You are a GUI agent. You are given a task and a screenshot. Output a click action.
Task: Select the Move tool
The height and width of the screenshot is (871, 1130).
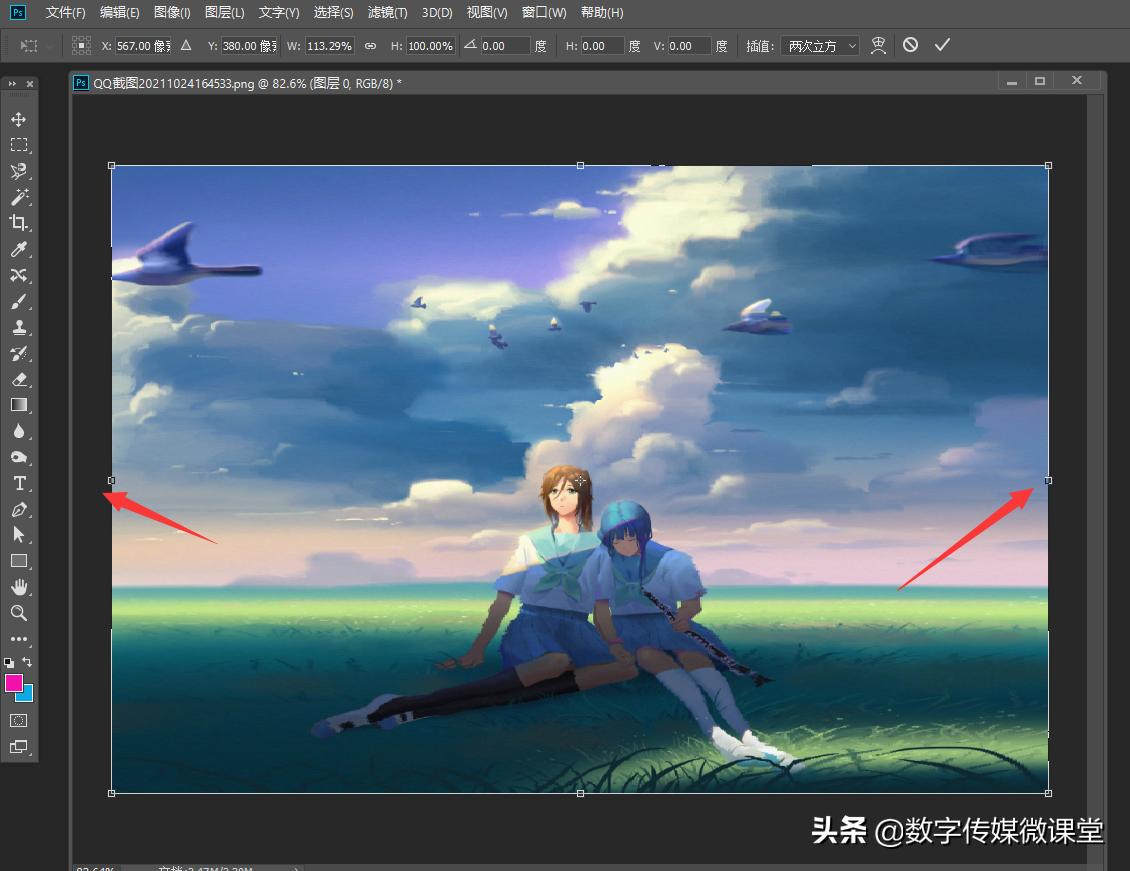pyautogui.click(x=20, y=118)
